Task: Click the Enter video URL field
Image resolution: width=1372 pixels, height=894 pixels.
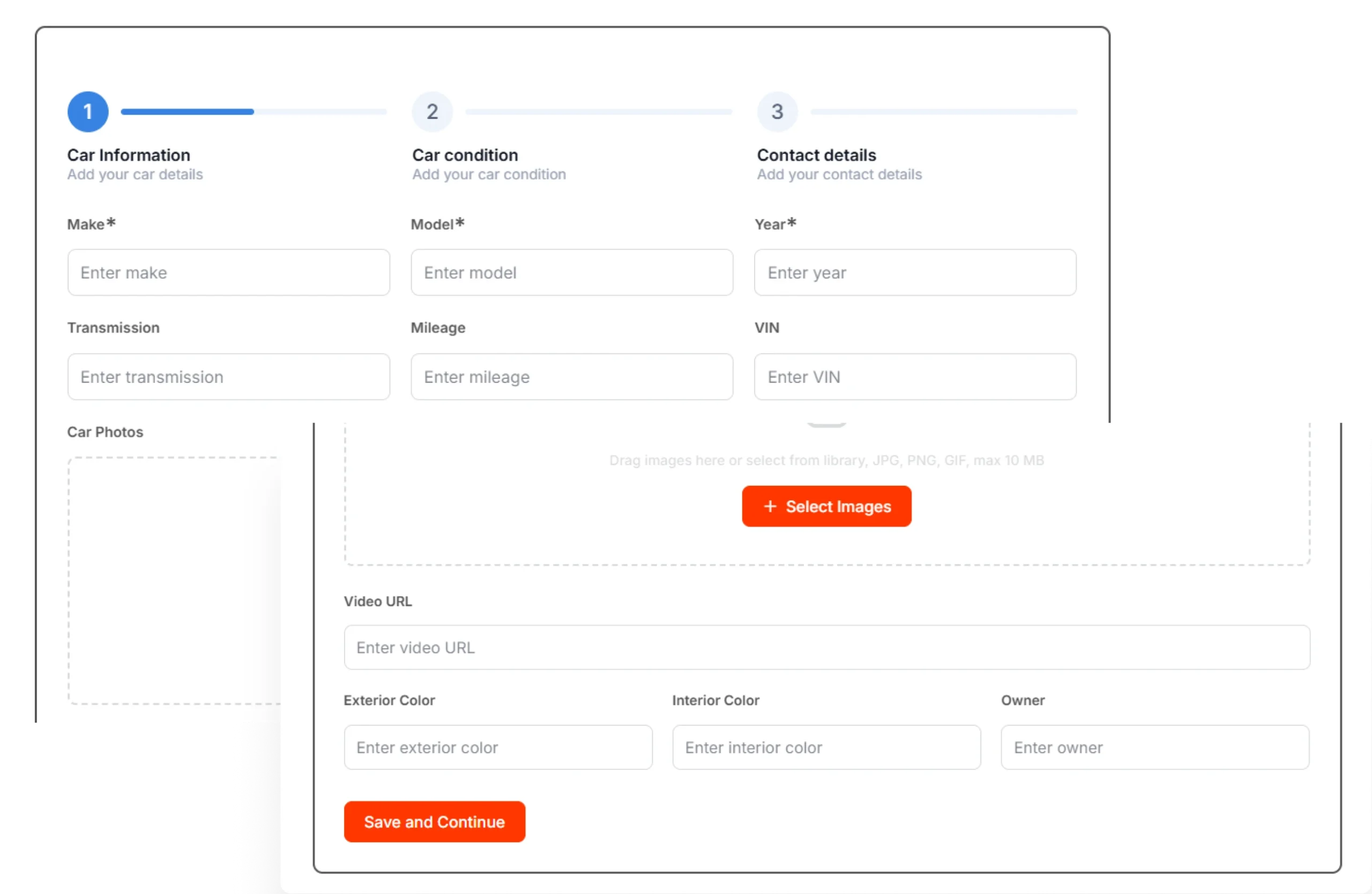Action: point(826,648)
